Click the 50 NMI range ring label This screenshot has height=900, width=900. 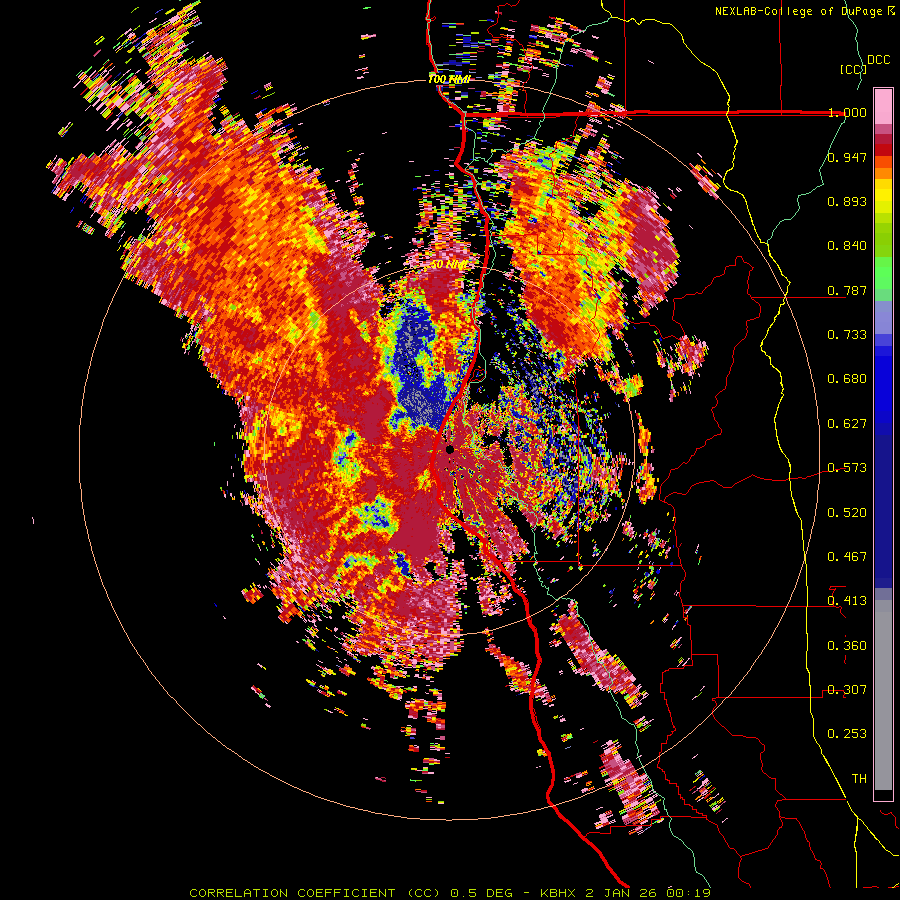(x=449, y=265)
